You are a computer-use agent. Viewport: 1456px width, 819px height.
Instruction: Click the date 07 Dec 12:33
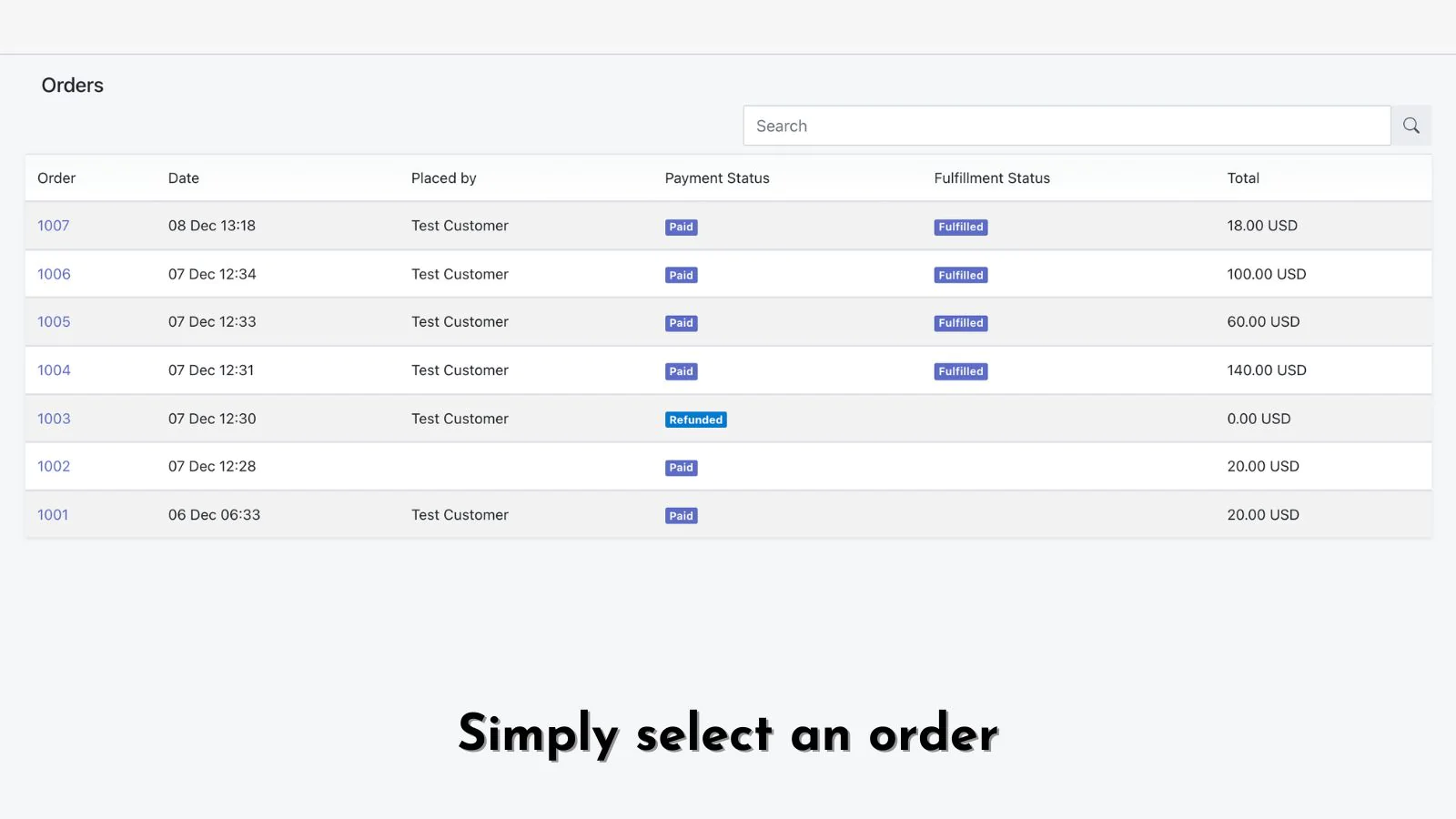212,322
